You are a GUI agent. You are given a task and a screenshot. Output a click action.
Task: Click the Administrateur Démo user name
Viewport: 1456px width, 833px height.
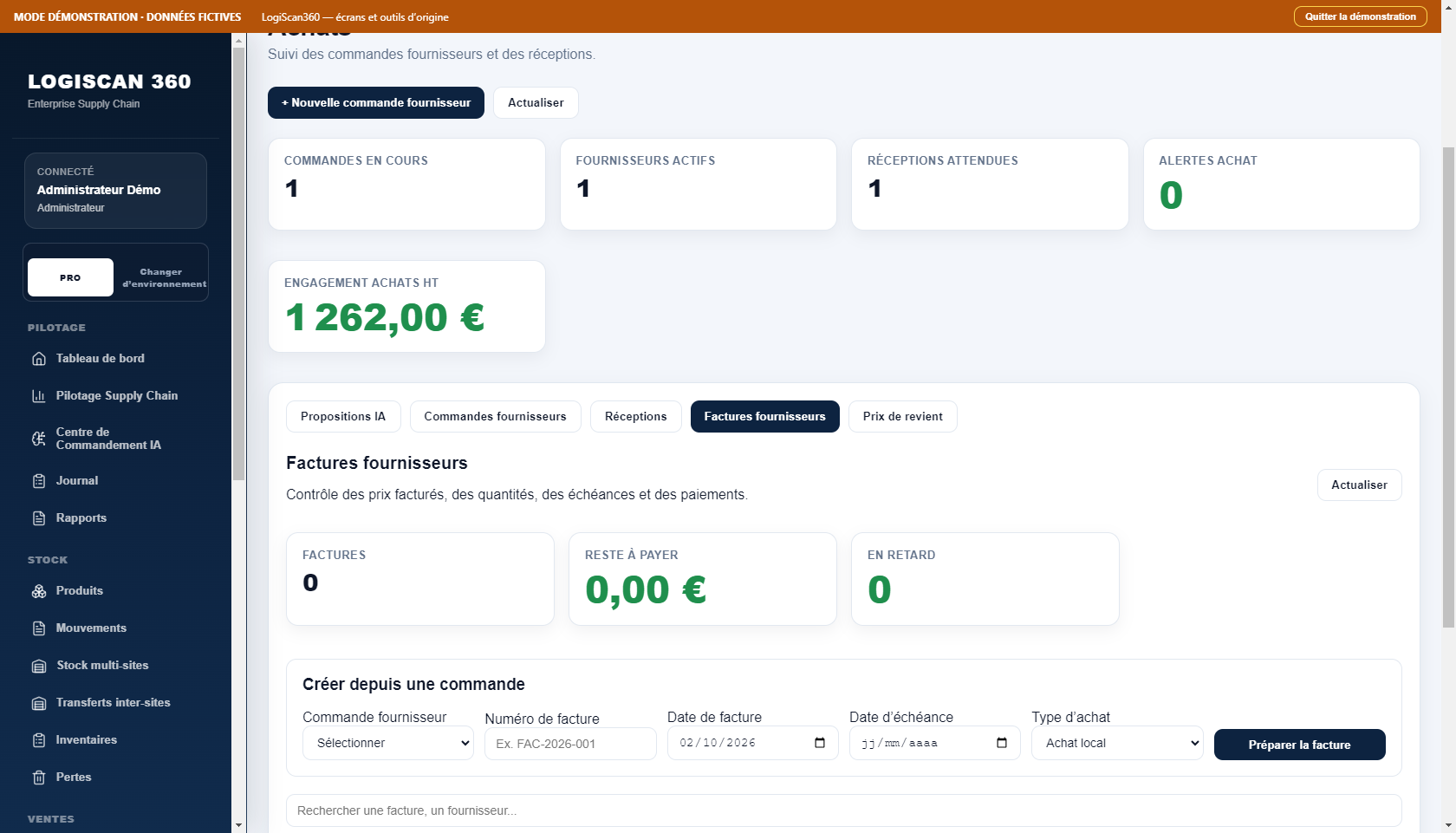[x=99, y=190]
